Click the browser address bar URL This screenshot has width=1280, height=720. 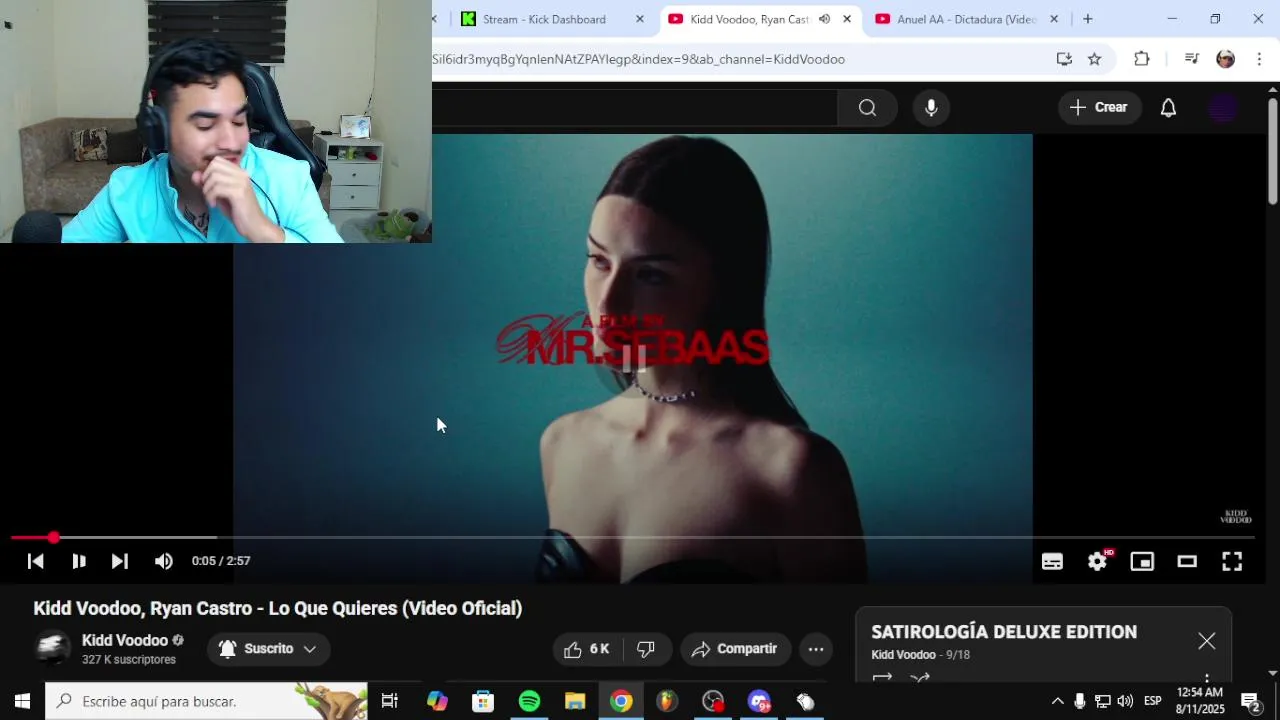(x=638, y=59)
